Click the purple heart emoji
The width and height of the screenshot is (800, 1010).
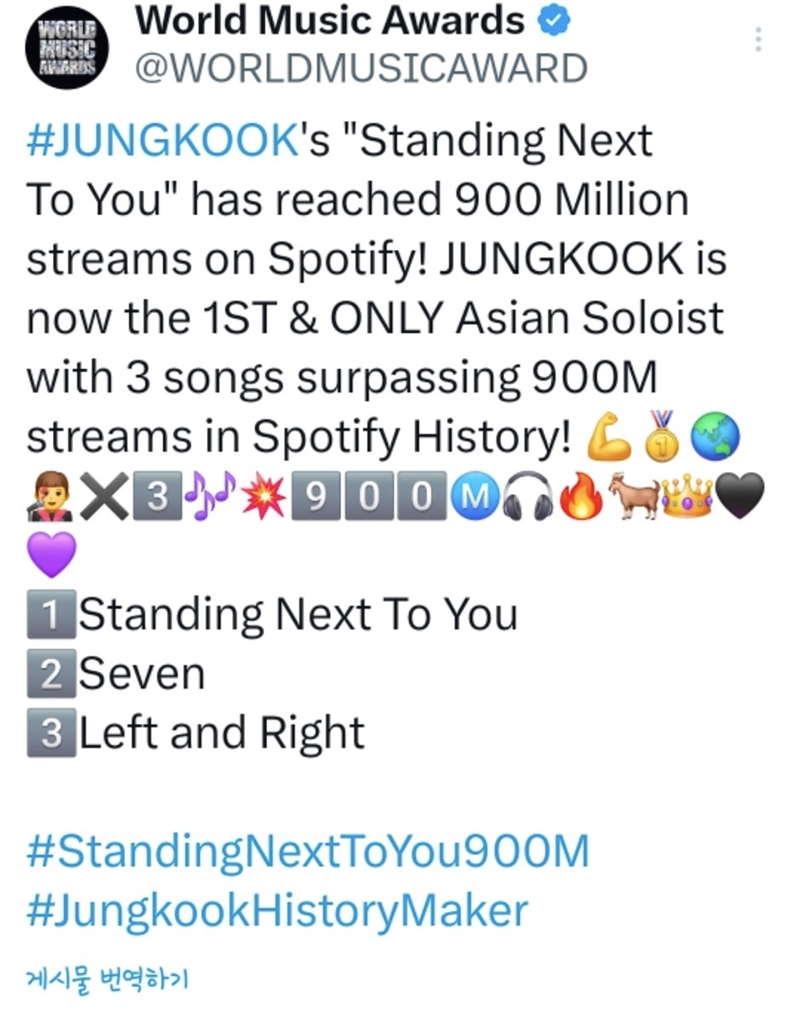pos(52,555)
